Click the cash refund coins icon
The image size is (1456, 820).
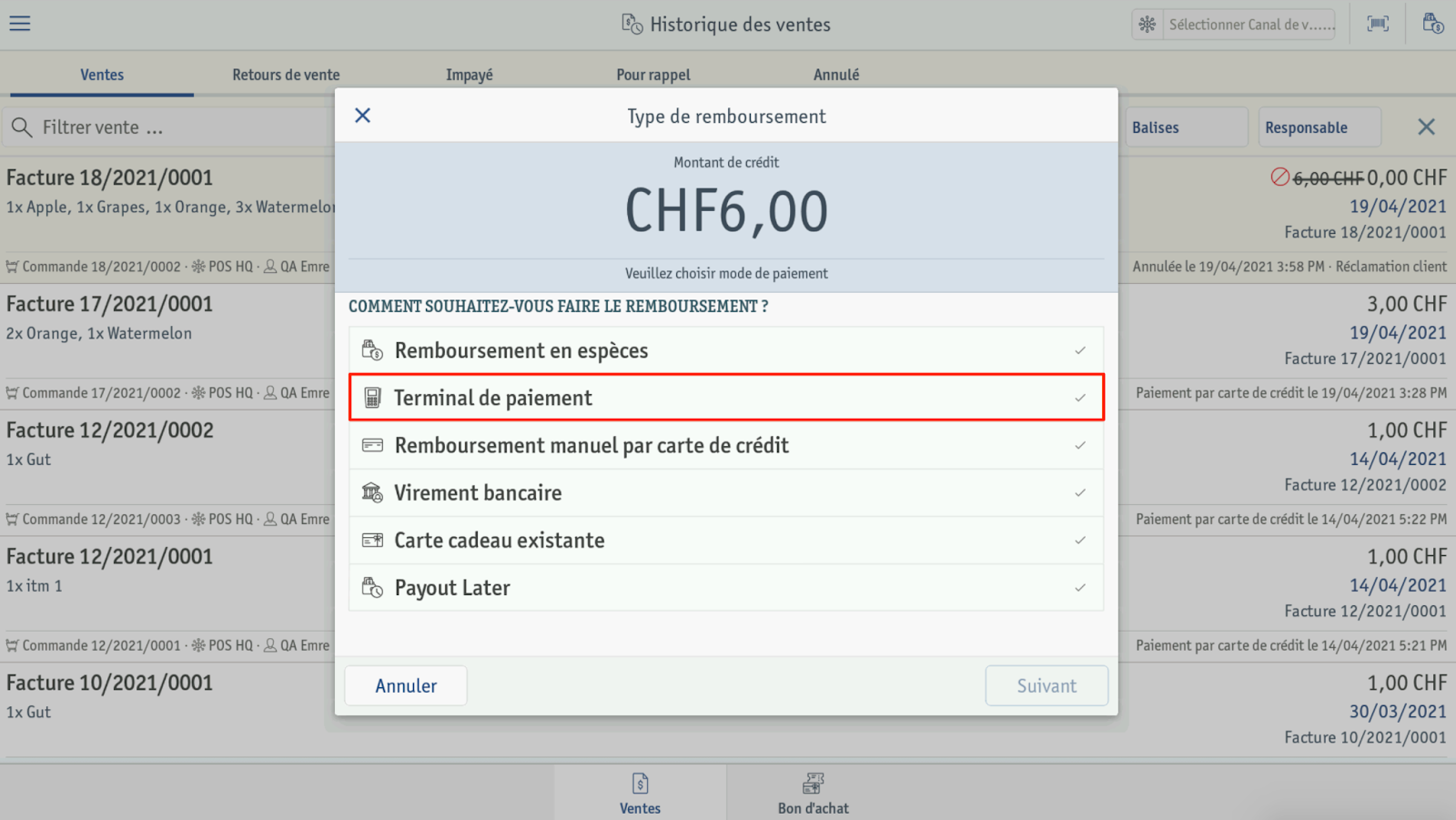click(x=372, y=350)
